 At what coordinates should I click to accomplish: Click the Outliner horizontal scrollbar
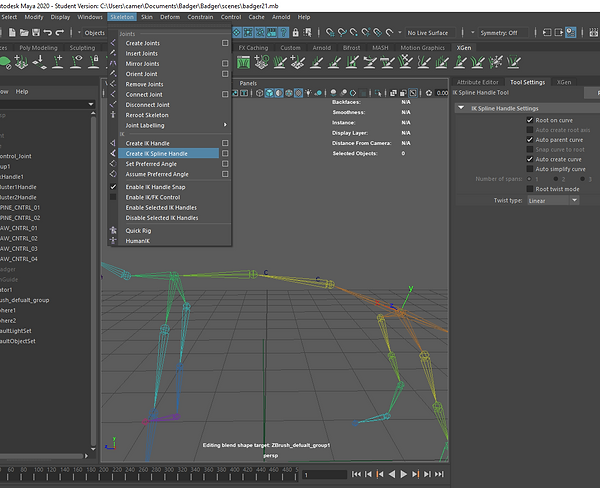42,456
